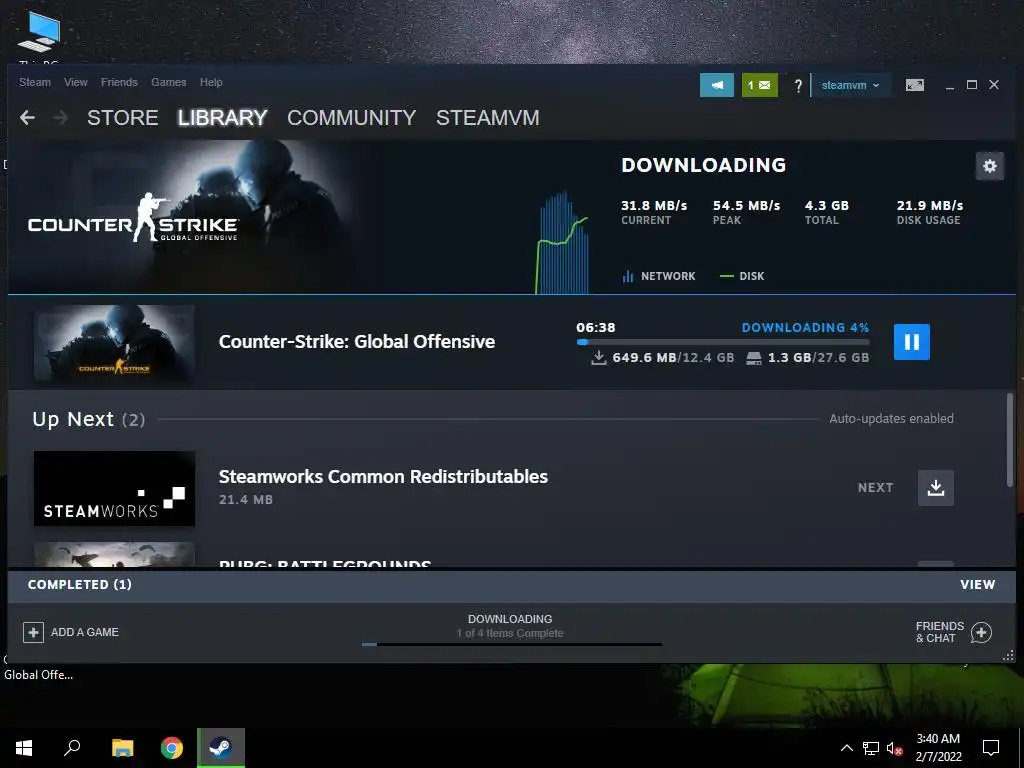Click the NETWORK graph legend
Viewport: 1024px width, 768px height.
pyautogui.click(x=659, y=276)
